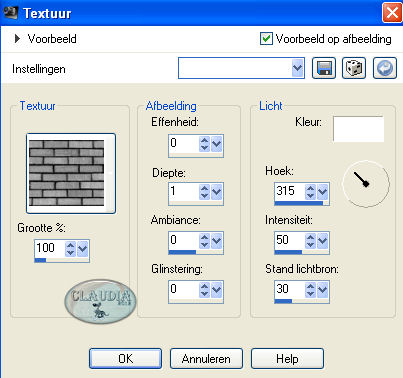The width and height of the screenshot is (403, 378).
Task: Adjust Grootte % spinner arrows
Action: coord(70,249)
